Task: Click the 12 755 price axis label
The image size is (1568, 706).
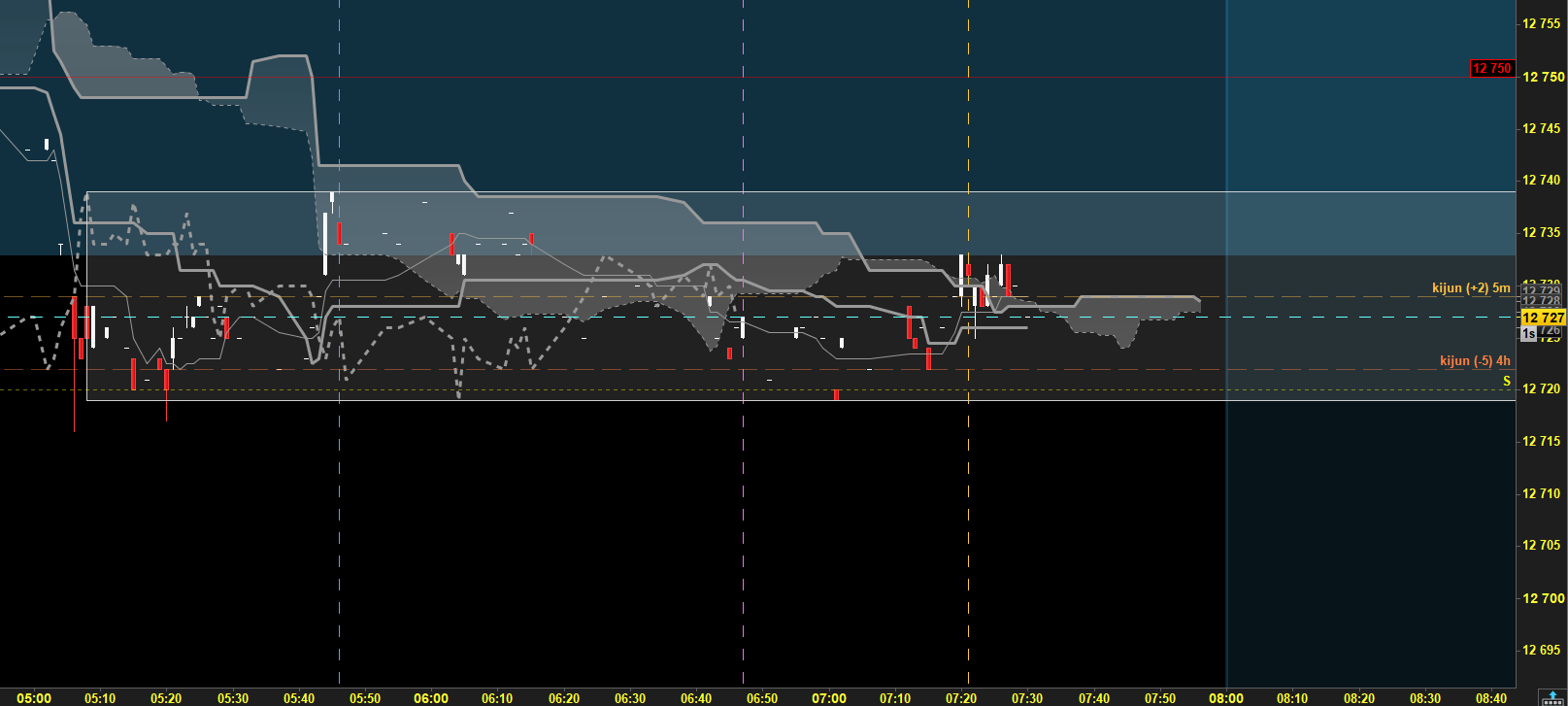Action: (1543, 24)
